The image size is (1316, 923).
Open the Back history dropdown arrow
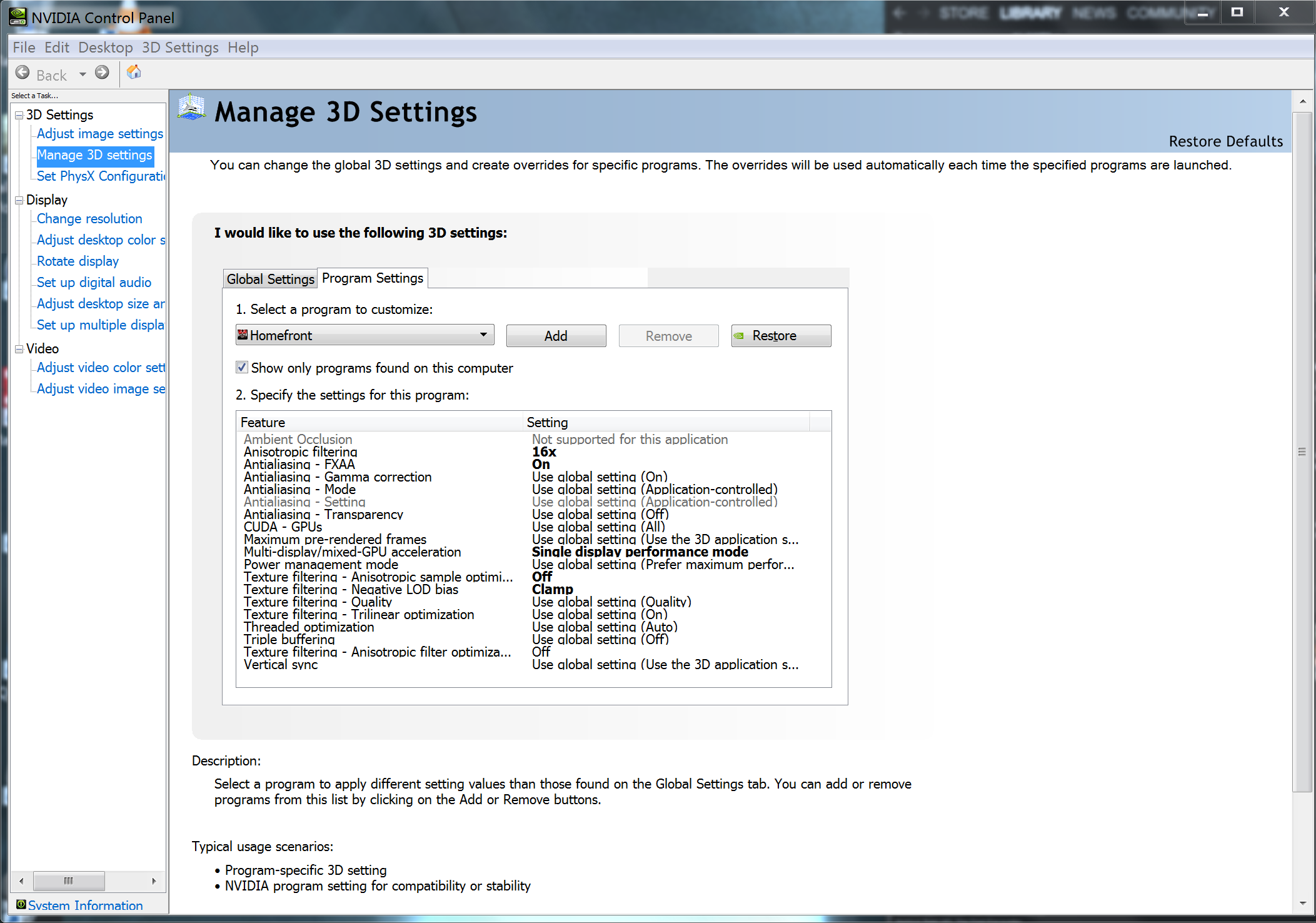click(x=83, y=74)
